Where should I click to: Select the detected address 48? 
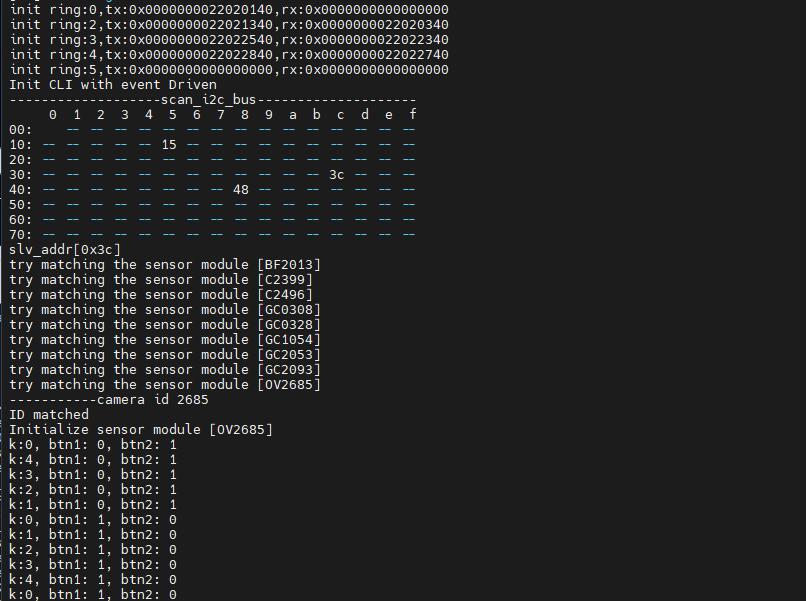coord(241,190)
